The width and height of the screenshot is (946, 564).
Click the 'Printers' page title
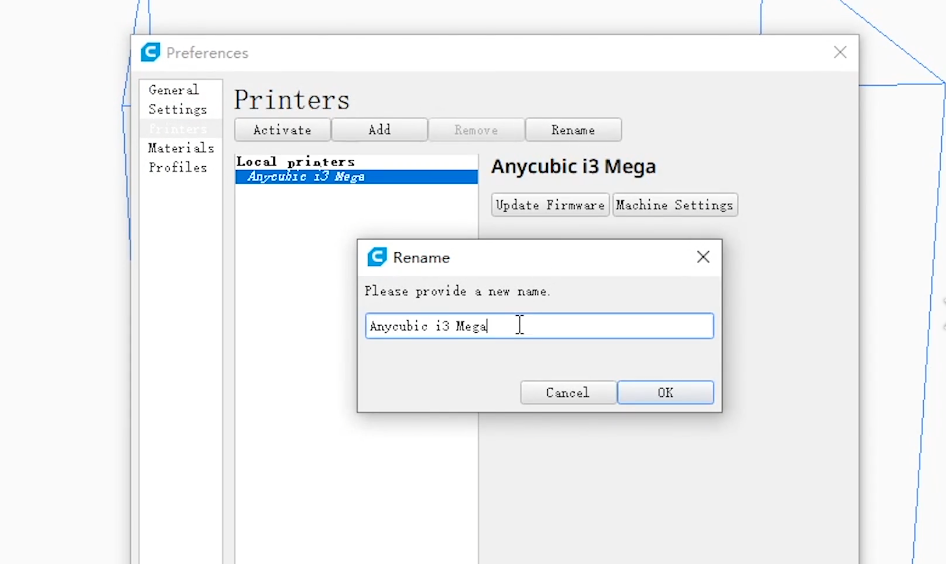pos(292,100)
